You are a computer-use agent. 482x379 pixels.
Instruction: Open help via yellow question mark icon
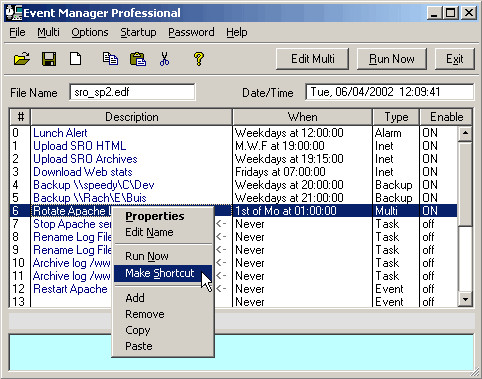pyautogui.click(x=199, y=59)
